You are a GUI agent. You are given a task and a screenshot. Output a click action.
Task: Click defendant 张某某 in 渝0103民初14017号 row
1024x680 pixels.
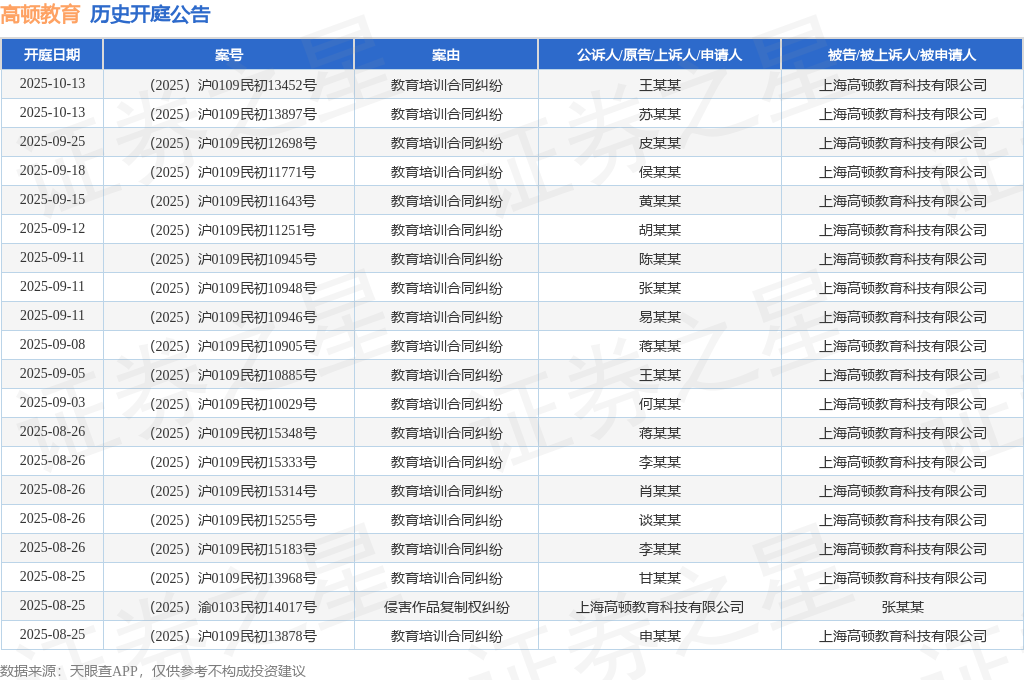point(903,607)
